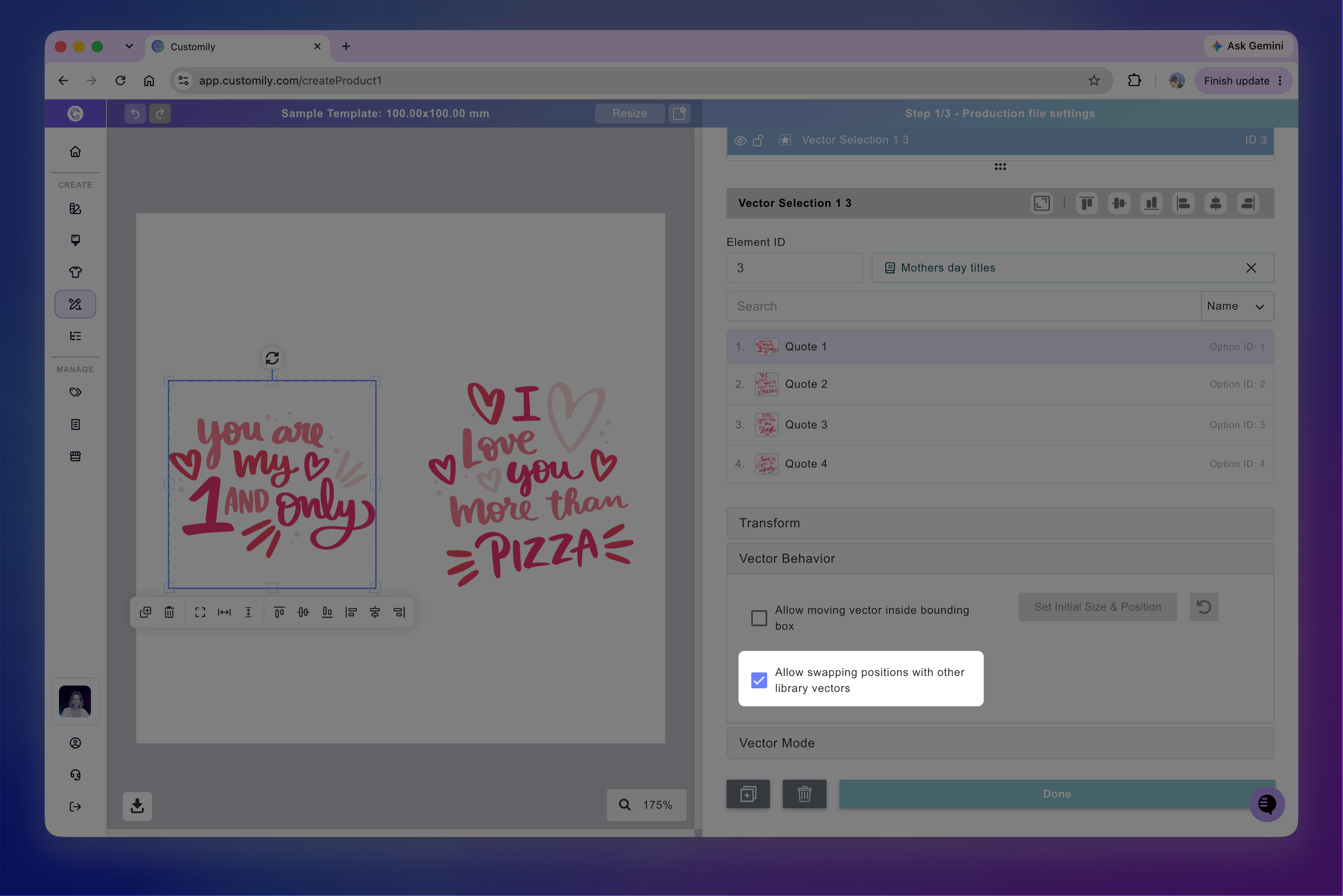Open the 175% zoom control
The width and height of the screenshot is (1343, 896).
pyautogui.click(x=647, y=805)
